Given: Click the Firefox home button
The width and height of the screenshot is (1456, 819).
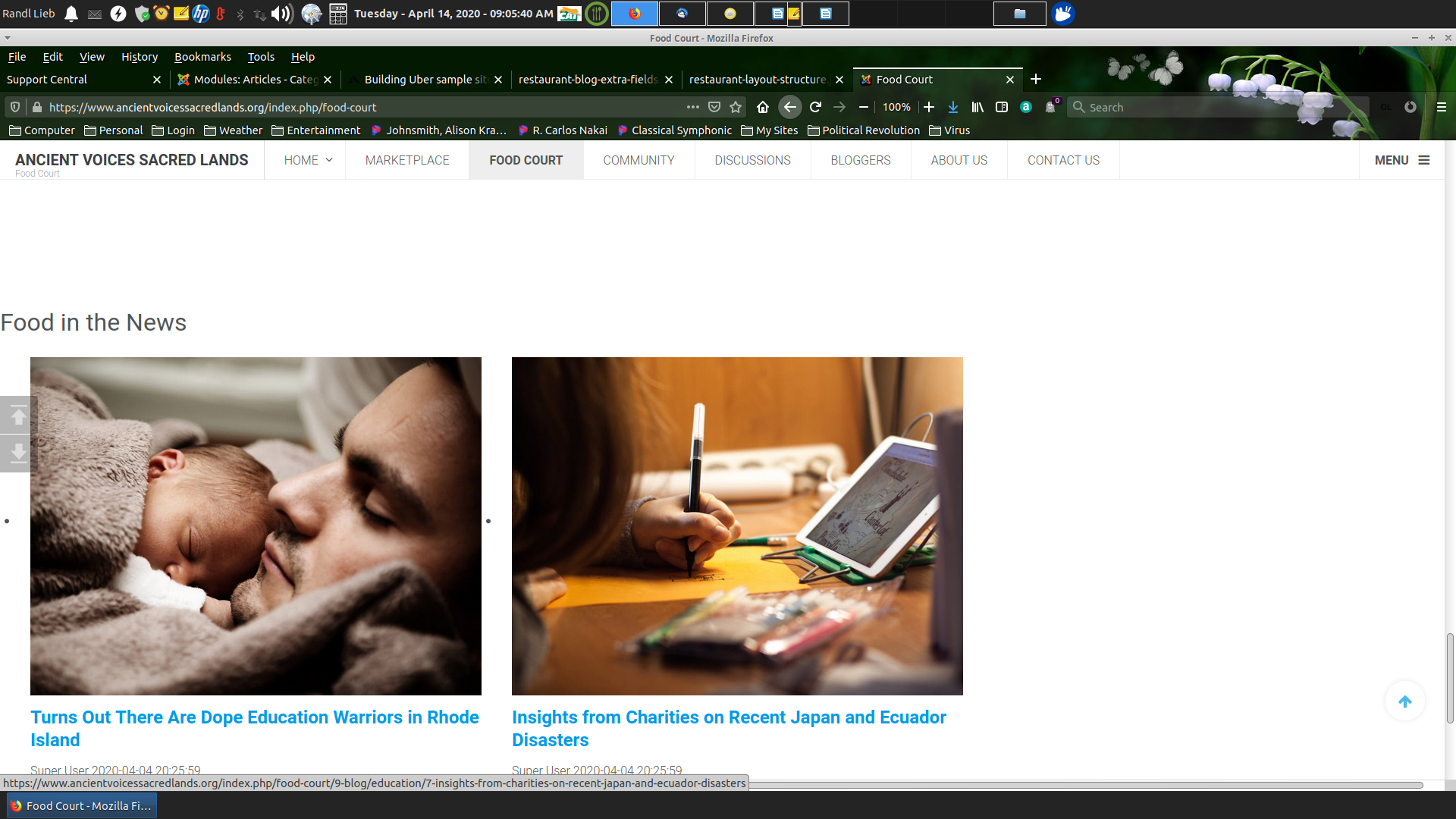Looking at the screenshot, I should coord(763,107).
